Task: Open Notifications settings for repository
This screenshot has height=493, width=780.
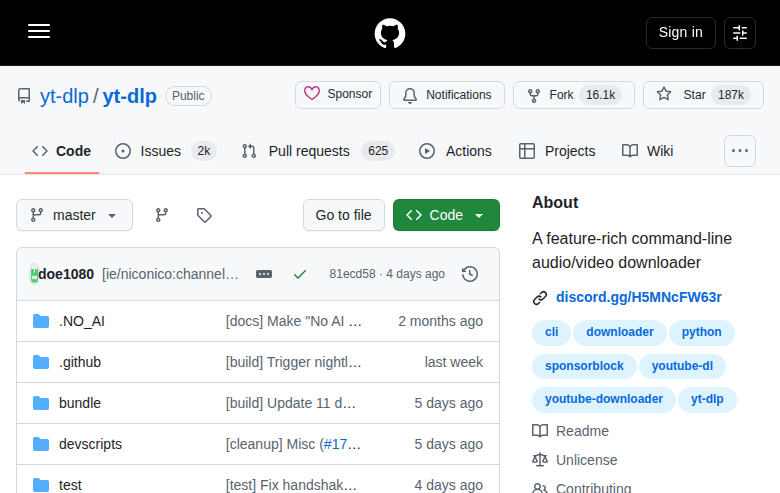Action: [x=447, y=95]
